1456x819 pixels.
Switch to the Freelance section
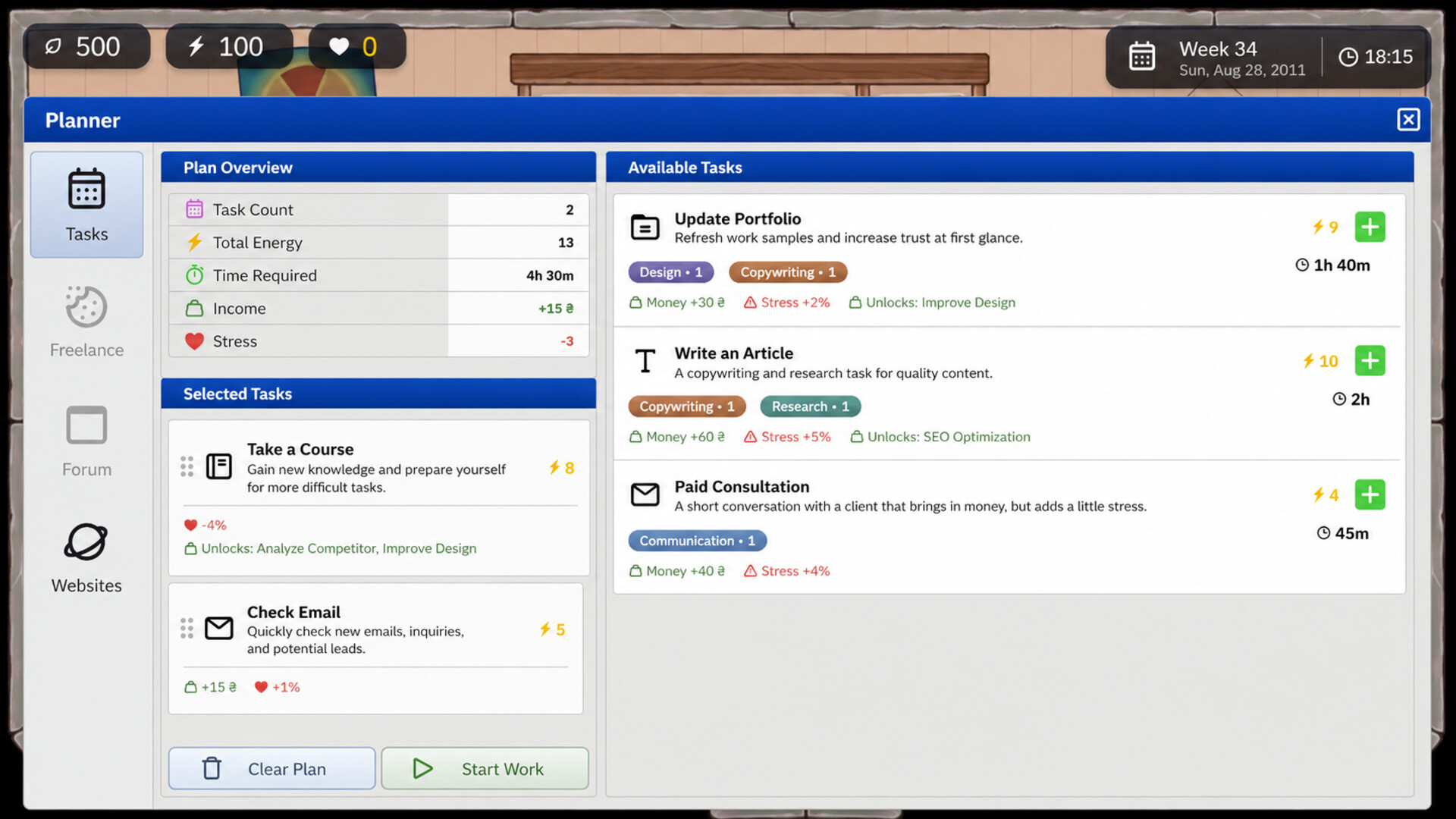tap(86, 322)
